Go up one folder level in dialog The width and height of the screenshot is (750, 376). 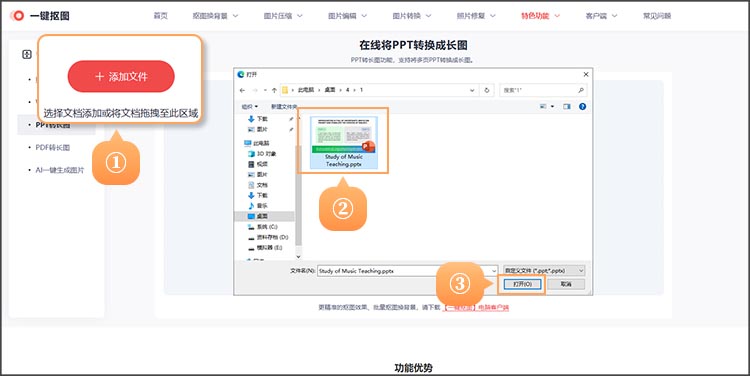tap(274, 90)
